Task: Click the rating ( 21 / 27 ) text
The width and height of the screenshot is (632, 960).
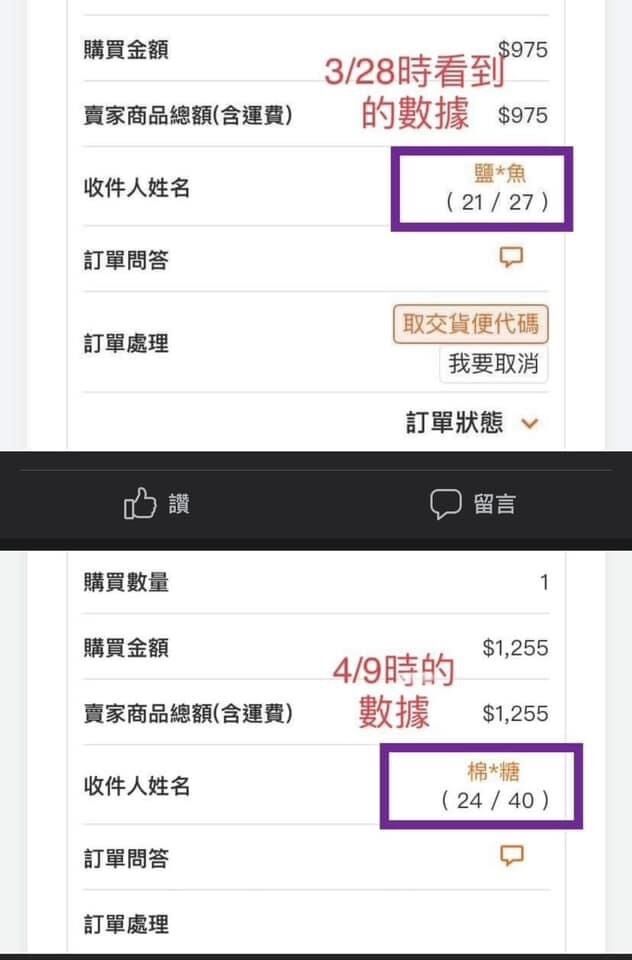Action: point(497,202)
